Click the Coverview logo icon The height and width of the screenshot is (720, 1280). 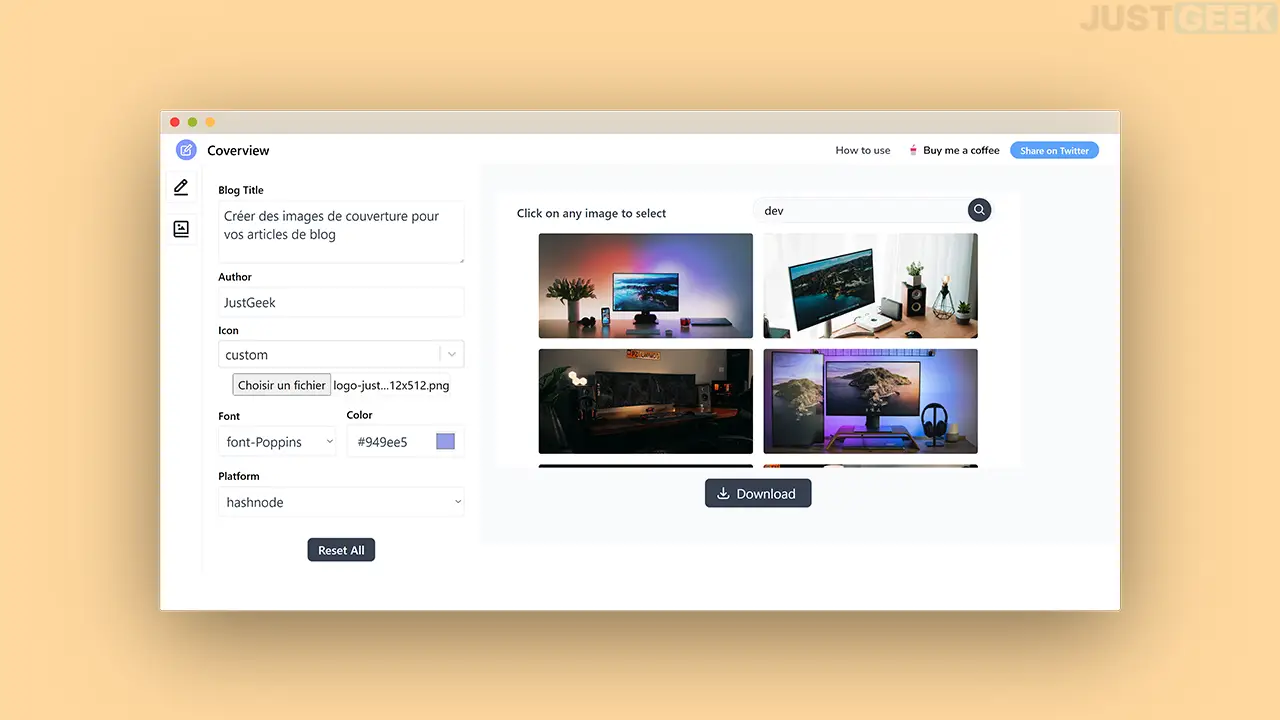tap(186, 150)
